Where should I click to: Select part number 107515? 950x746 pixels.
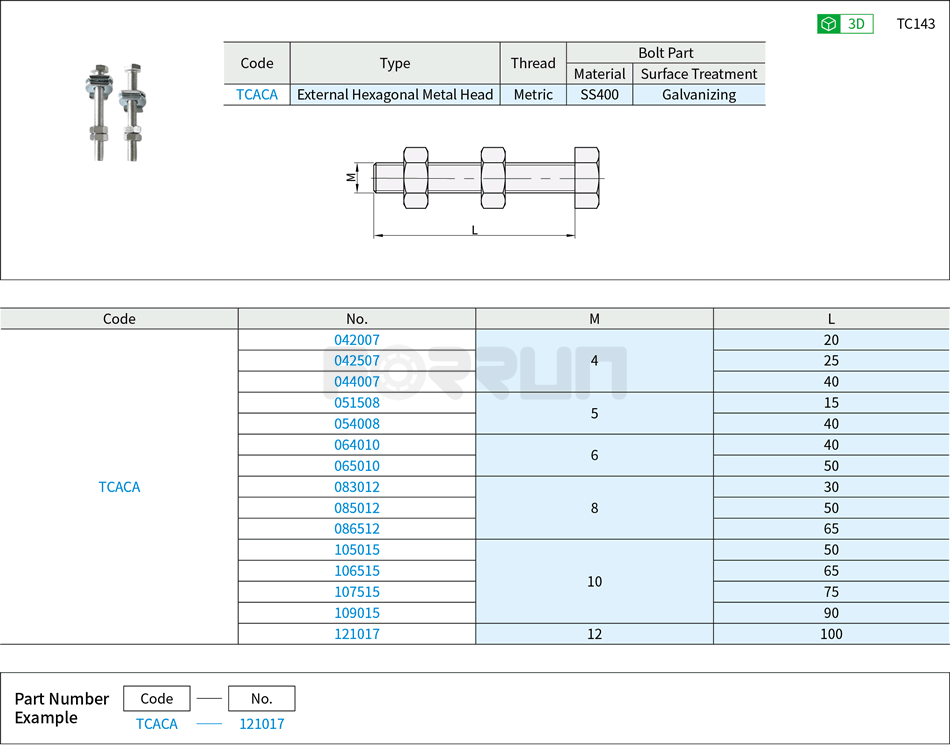356,592
